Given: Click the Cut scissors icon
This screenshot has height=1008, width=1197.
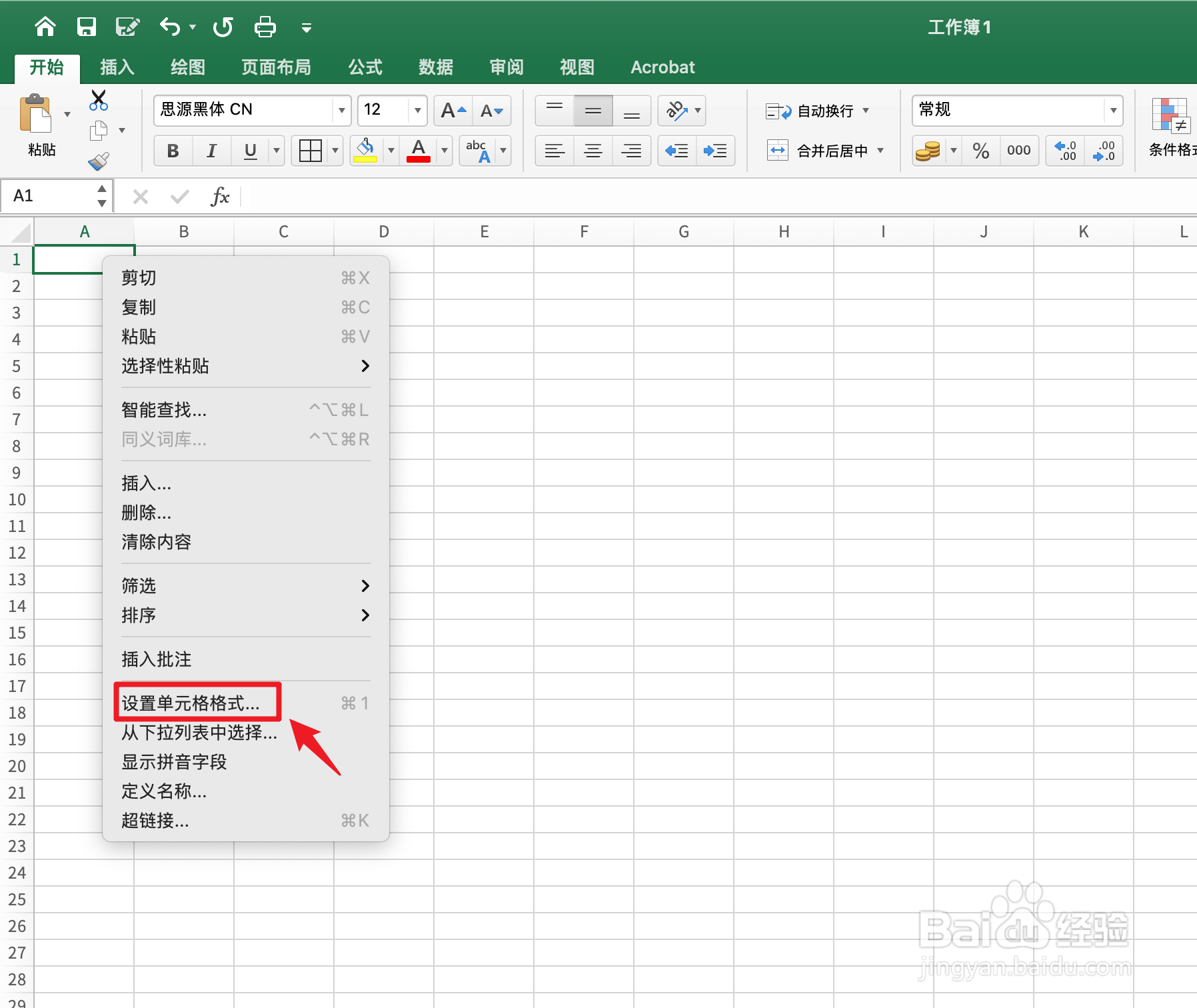Looking at the screenshot, I should (x=97, y=100).
